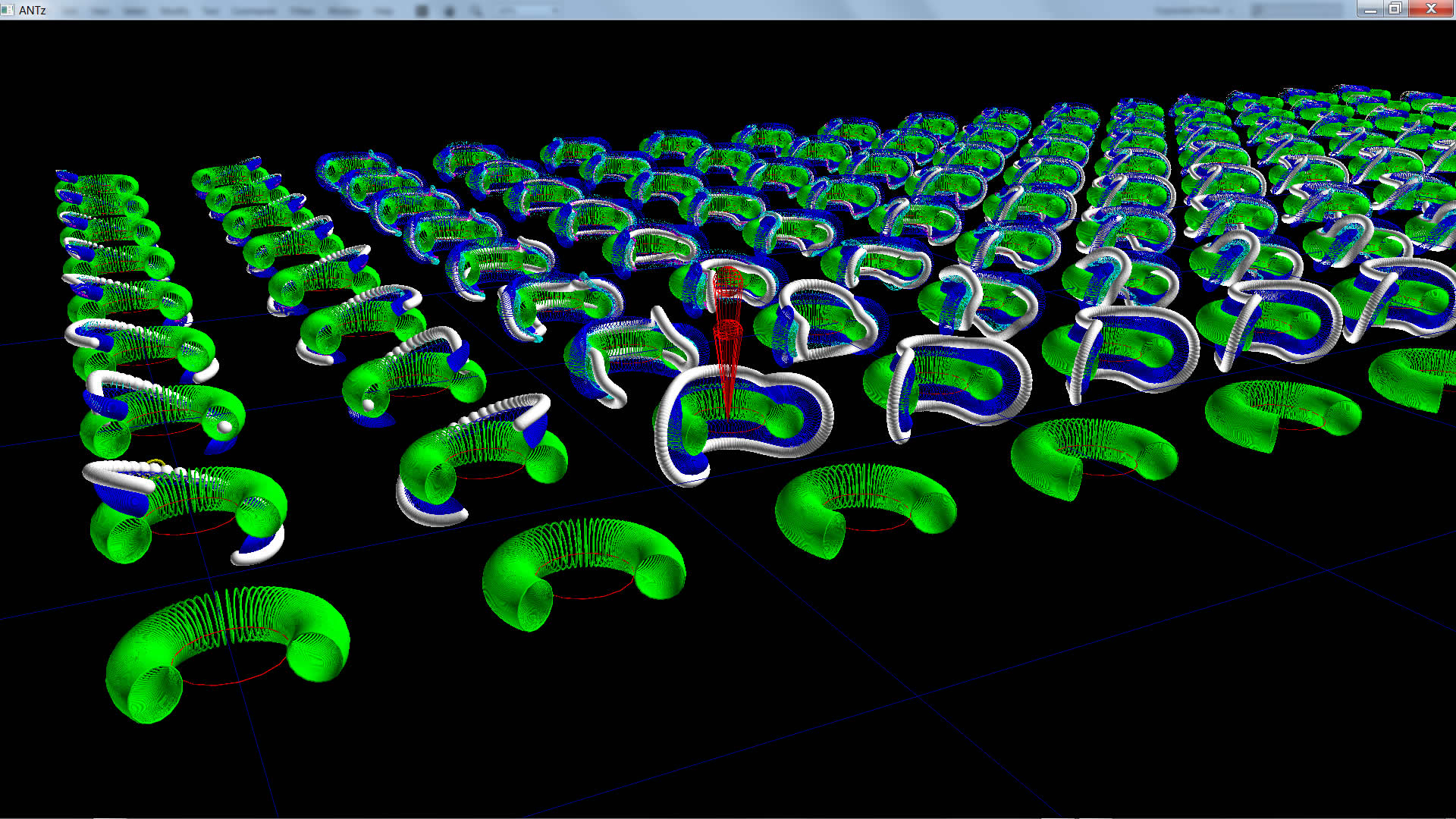Click the ANTz window title text
1456x819 pixels.
point(33,10)
